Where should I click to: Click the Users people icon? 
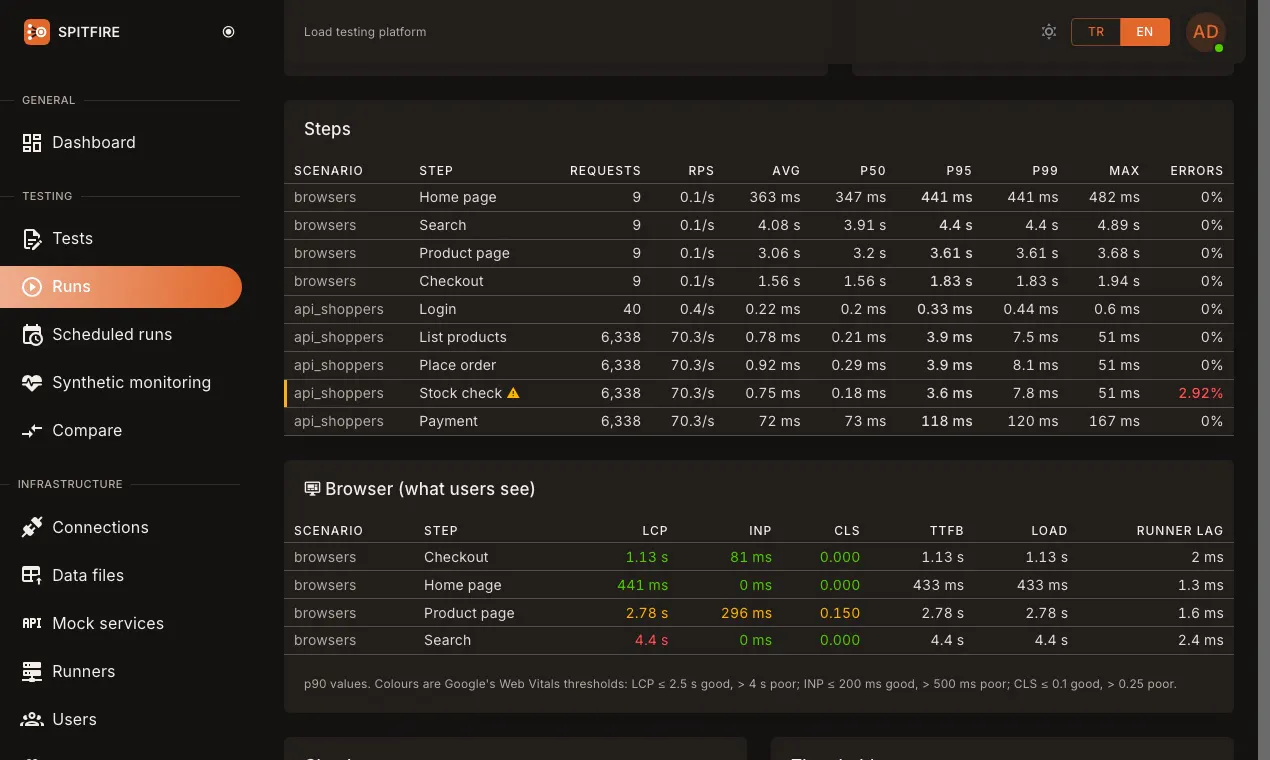32,719
